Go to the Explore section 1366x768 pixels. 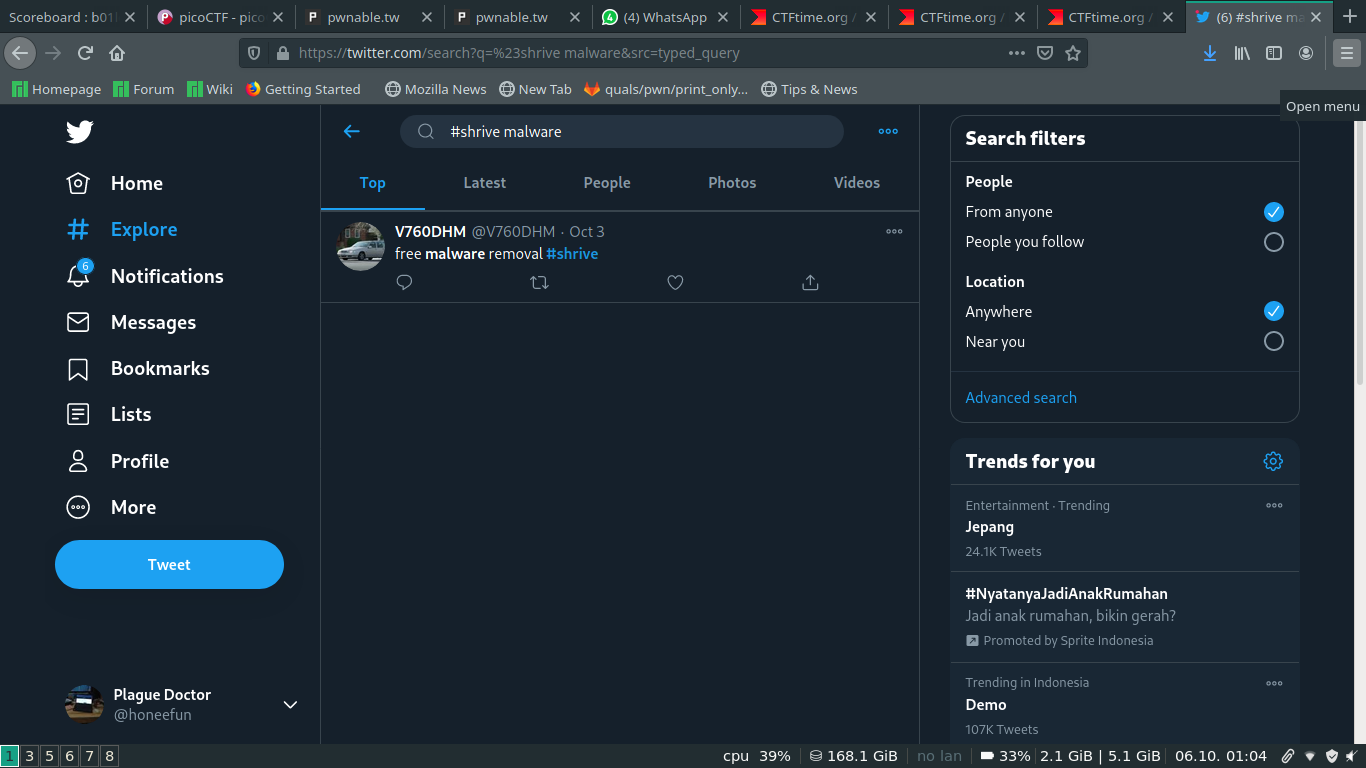[x=121, y=229]
